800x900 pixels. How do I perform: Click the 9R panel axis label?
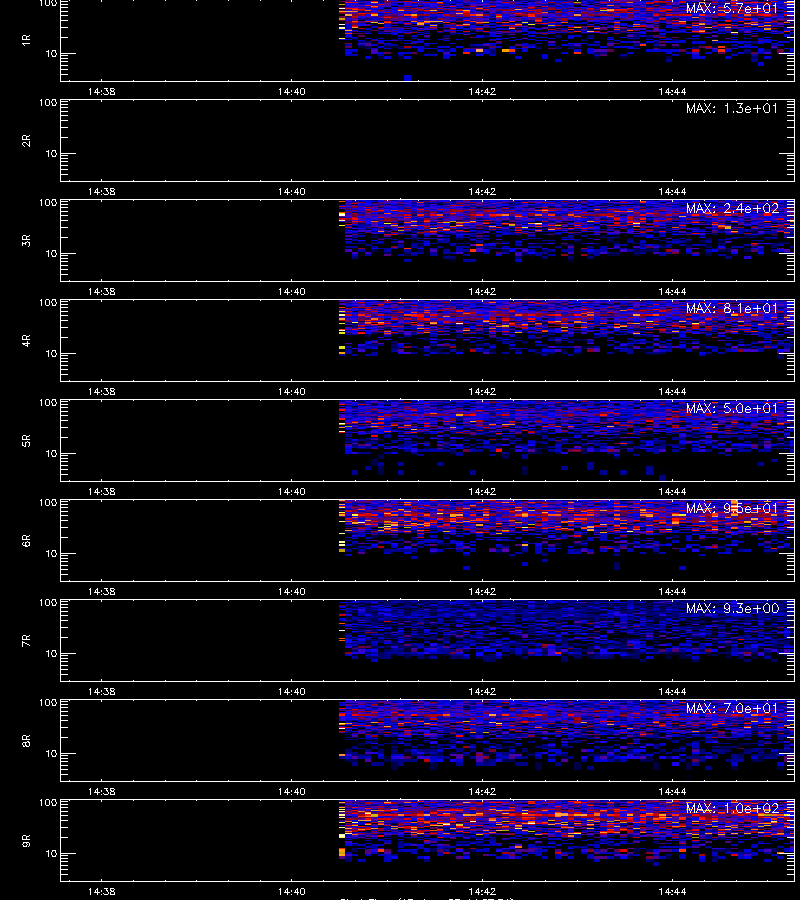point(26,841)
